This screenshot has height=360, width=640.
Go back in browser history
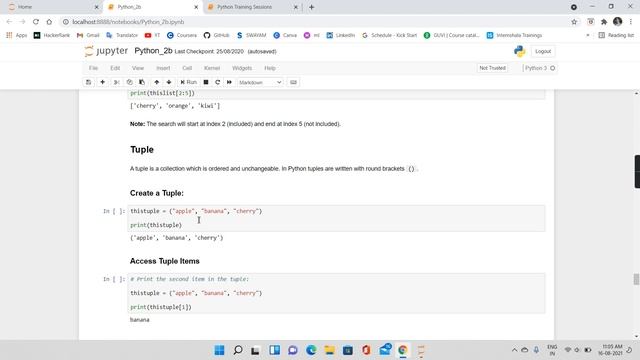(9, 22)
